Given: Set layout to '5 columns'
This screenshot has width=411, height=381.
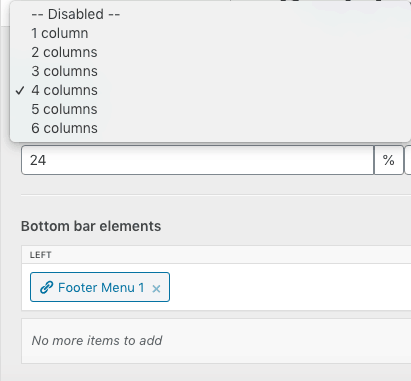Looking at the screenshot, I should point(64,109).
